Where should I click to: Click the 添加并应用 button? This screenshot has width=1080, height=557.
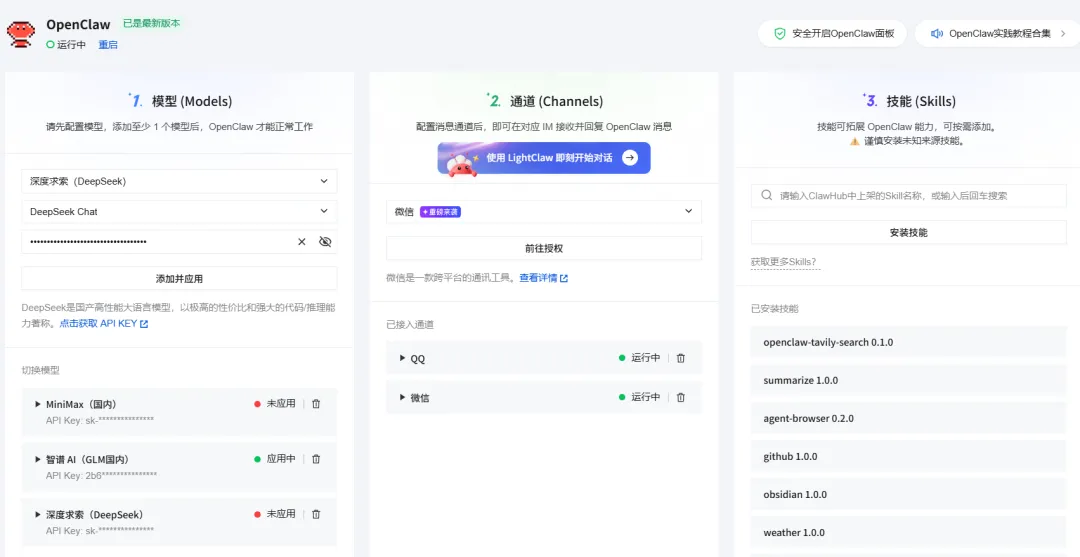179,279
